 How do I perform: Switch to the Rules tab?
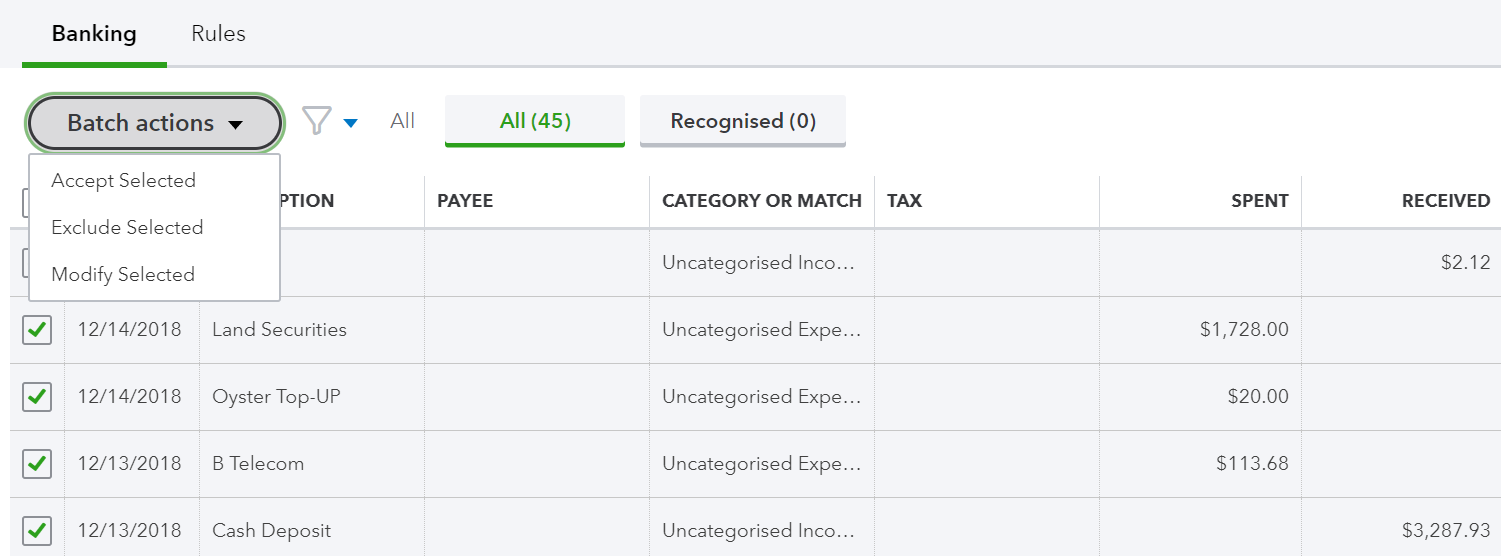coord(218,34)
